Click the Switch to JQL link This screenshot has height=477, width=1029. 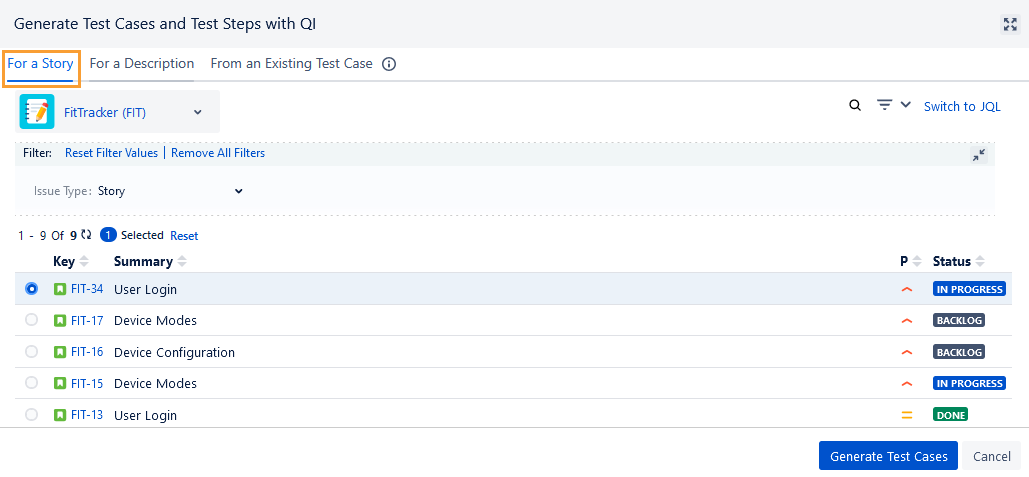(x=962, y=107)
